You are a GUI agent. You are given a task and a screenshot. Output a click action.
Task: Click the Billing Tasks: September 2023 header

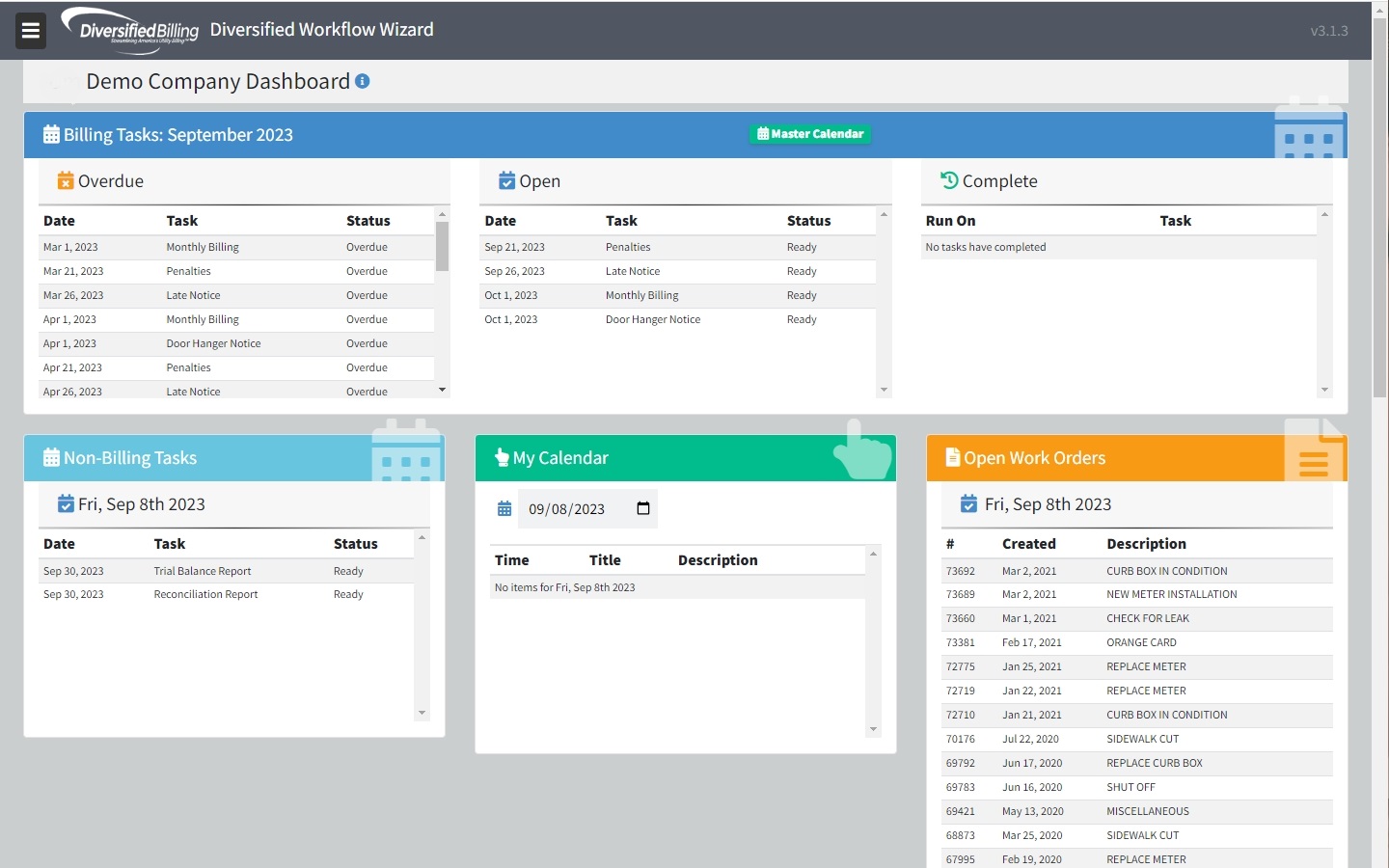coord(178,135)
